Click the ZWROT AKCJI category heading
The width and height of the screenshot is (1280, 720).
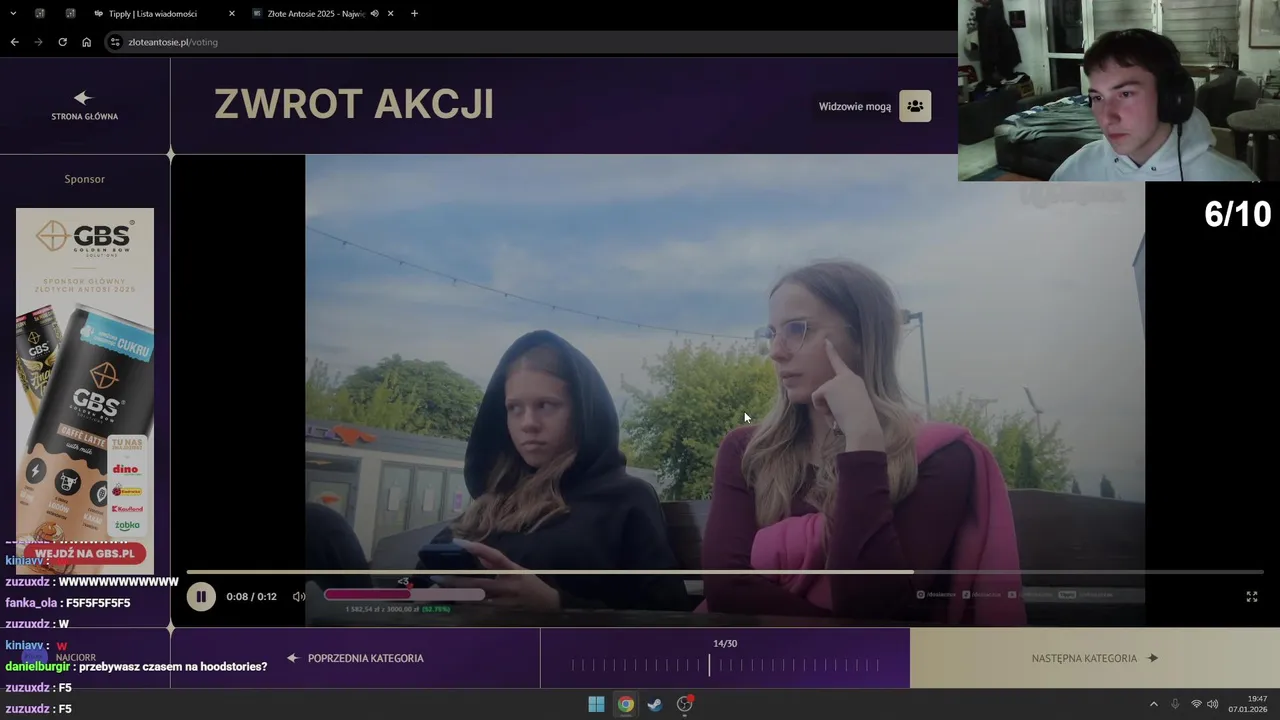(x=354, y=104)
